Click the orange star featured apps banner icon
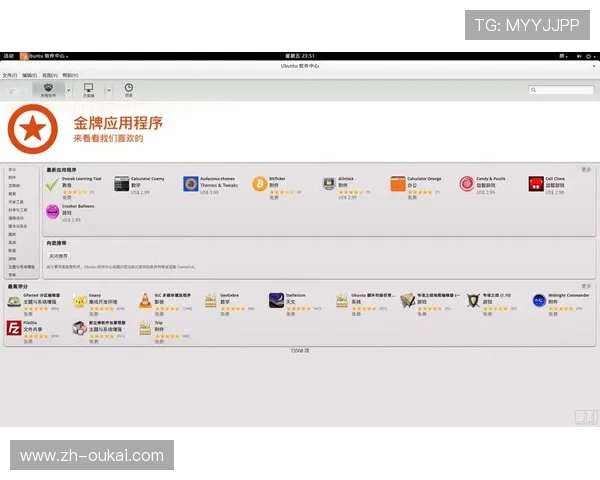 click(33, 129)
